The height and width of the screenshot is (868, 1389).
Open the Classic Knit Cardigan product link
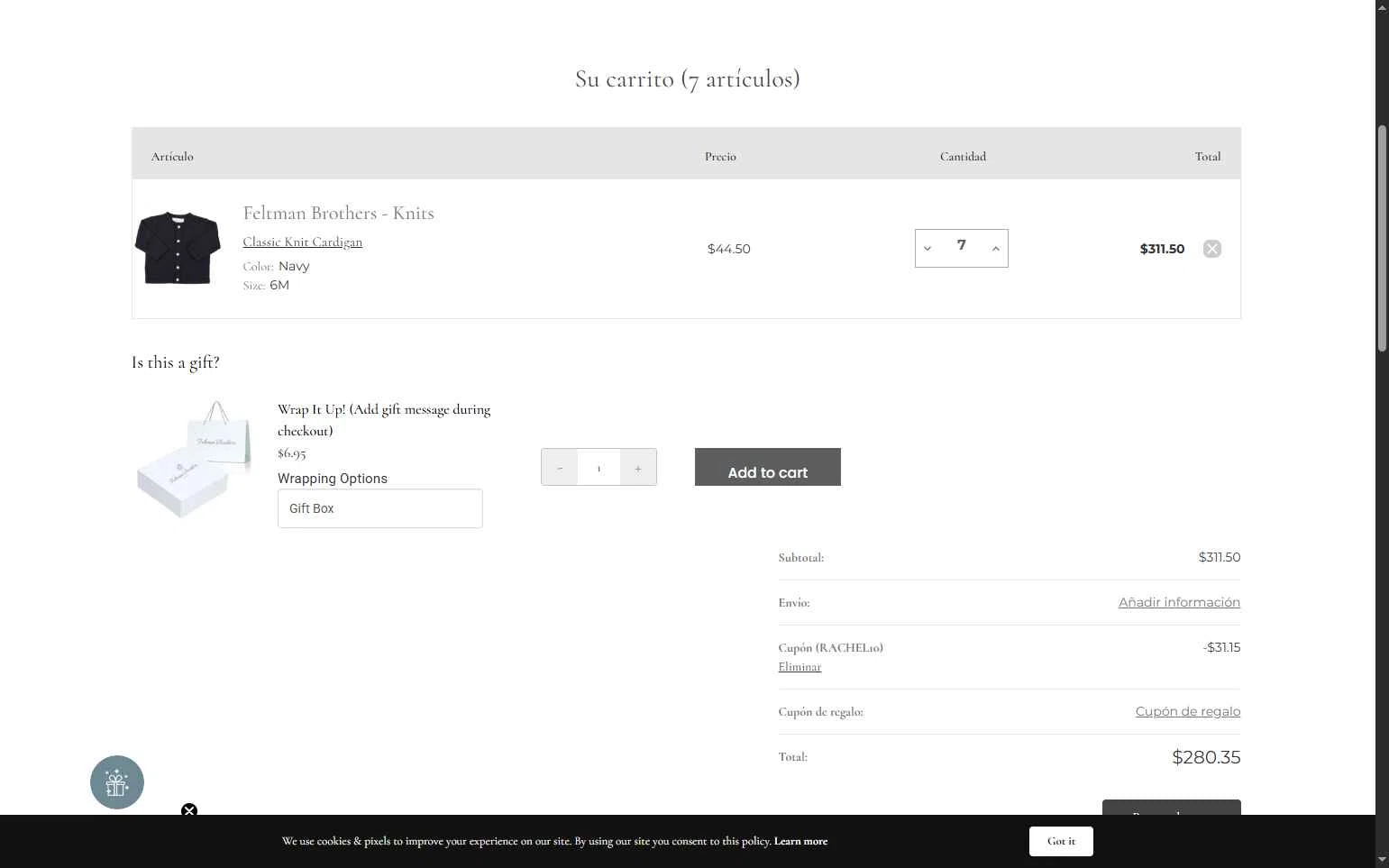[x=303, y=242]
